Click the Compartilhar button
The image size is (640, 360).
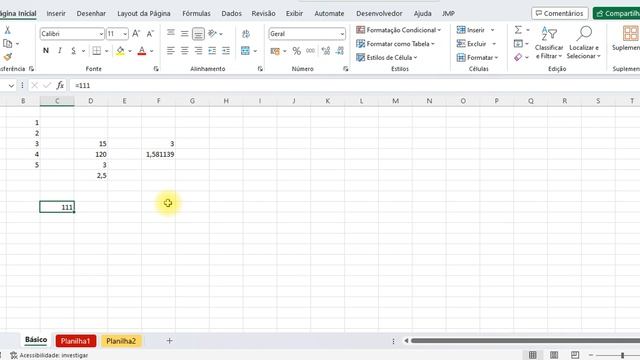[x=616, y=13]
